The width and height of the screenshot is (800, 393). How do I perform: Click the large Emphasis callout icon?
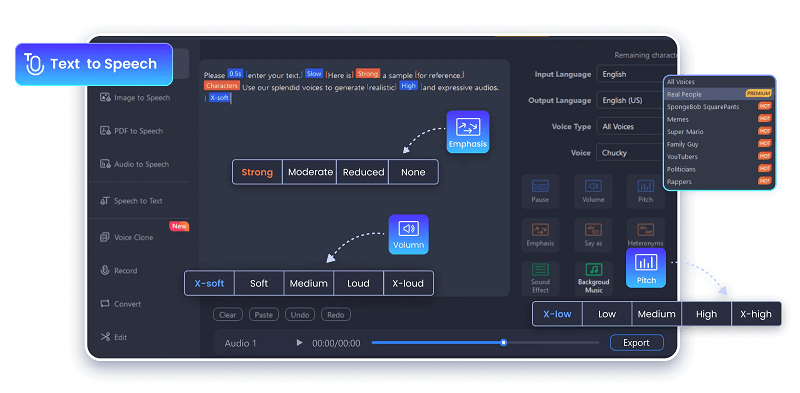point(467,132)
